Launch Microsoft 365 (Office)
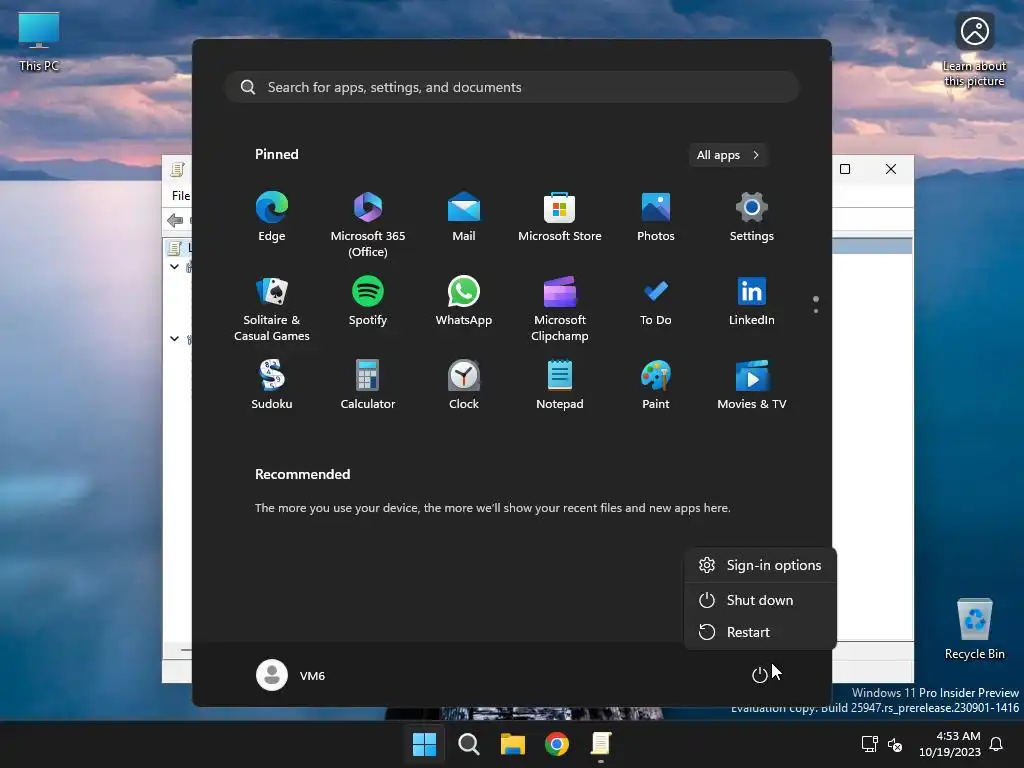The image size is (1024, 768). 368,224
